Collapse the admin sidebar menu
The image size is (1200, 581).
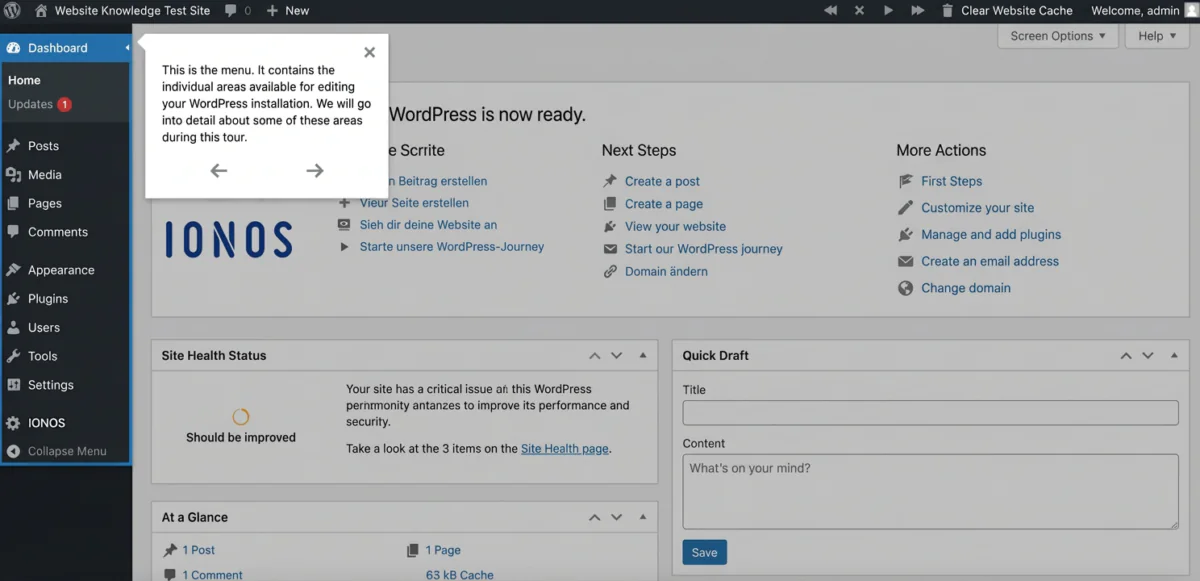(x=66, y=451)
